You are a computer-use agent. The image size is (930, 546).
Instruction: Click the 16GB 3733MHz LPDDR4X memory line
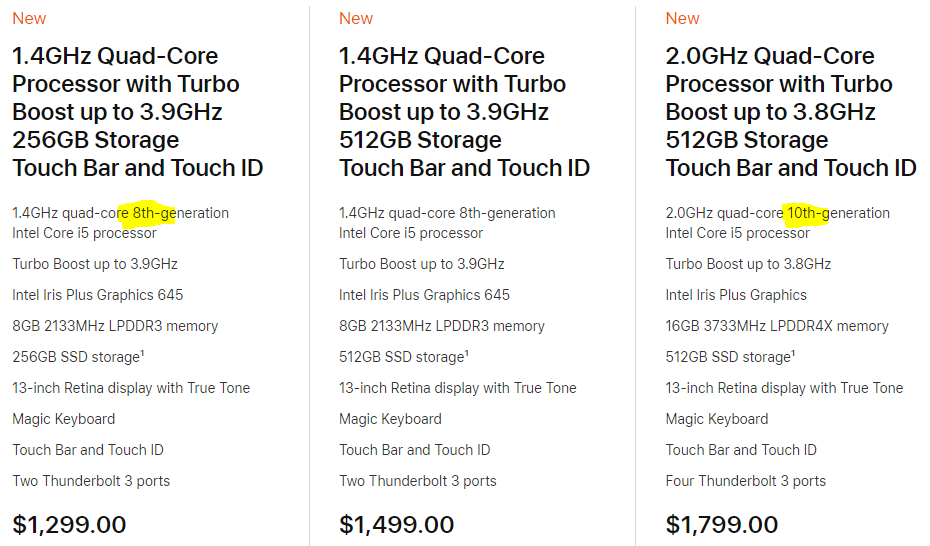(777, 326)
